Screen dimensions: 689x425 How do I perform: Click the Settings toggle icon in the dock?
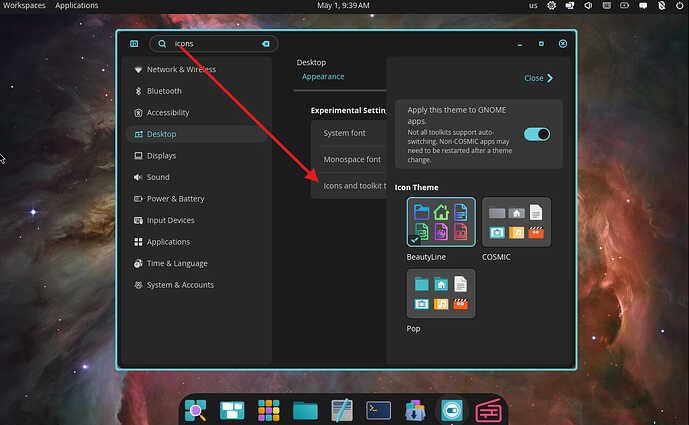click(451, 410)
